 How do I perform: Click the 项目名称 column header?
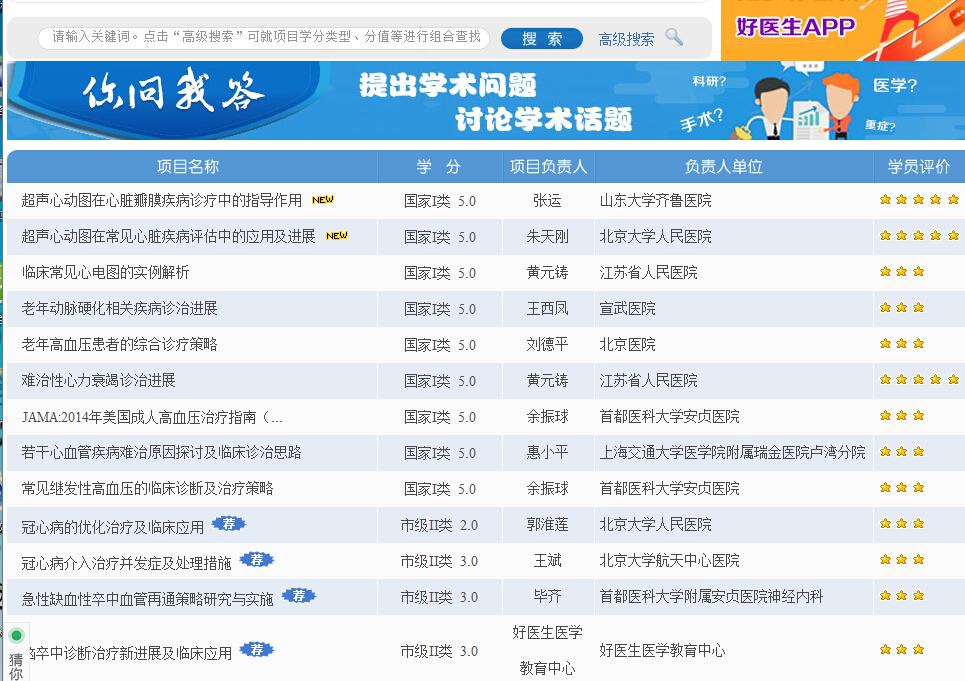pyautogui.click(x=188, y=167)
